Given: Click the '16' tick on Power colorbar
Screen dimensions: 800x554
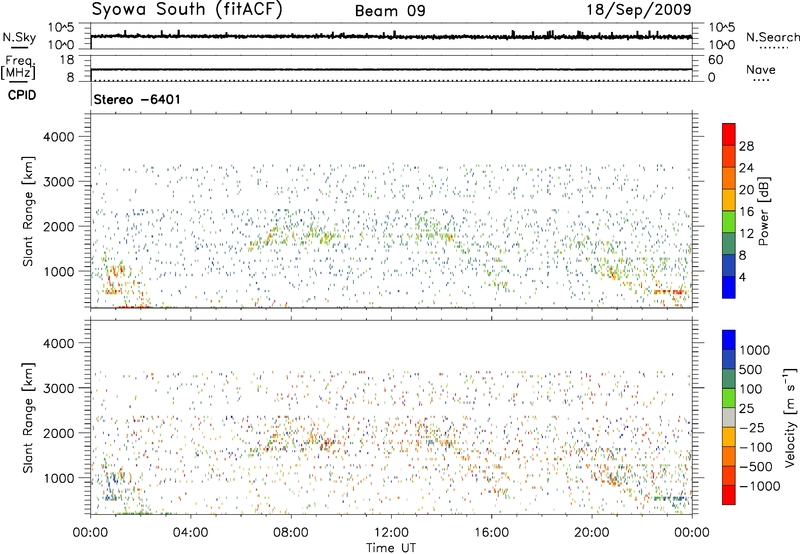Looking at the screenshot, I should [x=746, y=212].
